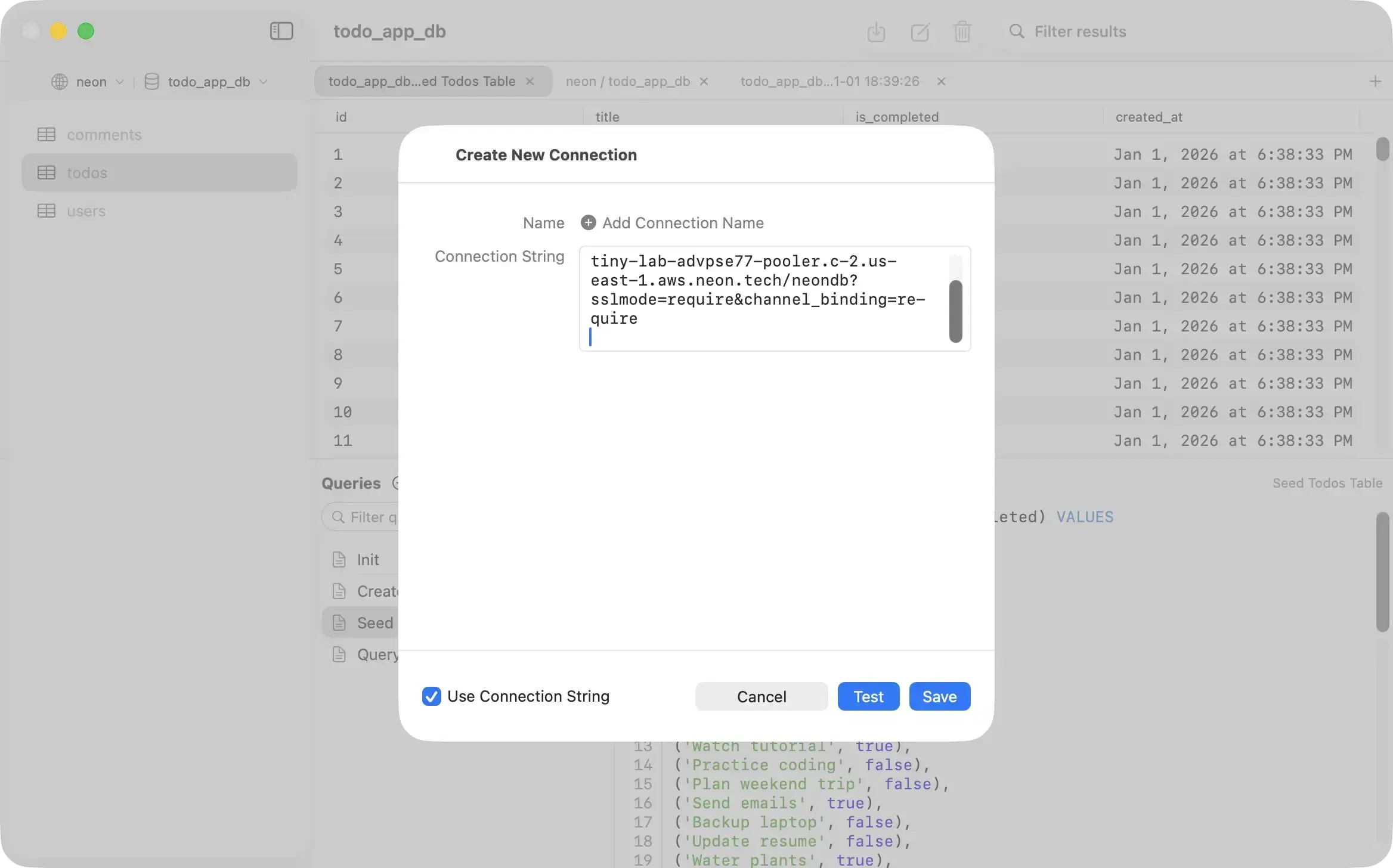Click the users table icon
Viewport: 1393px width, 868px height.
tap(47, 211)
